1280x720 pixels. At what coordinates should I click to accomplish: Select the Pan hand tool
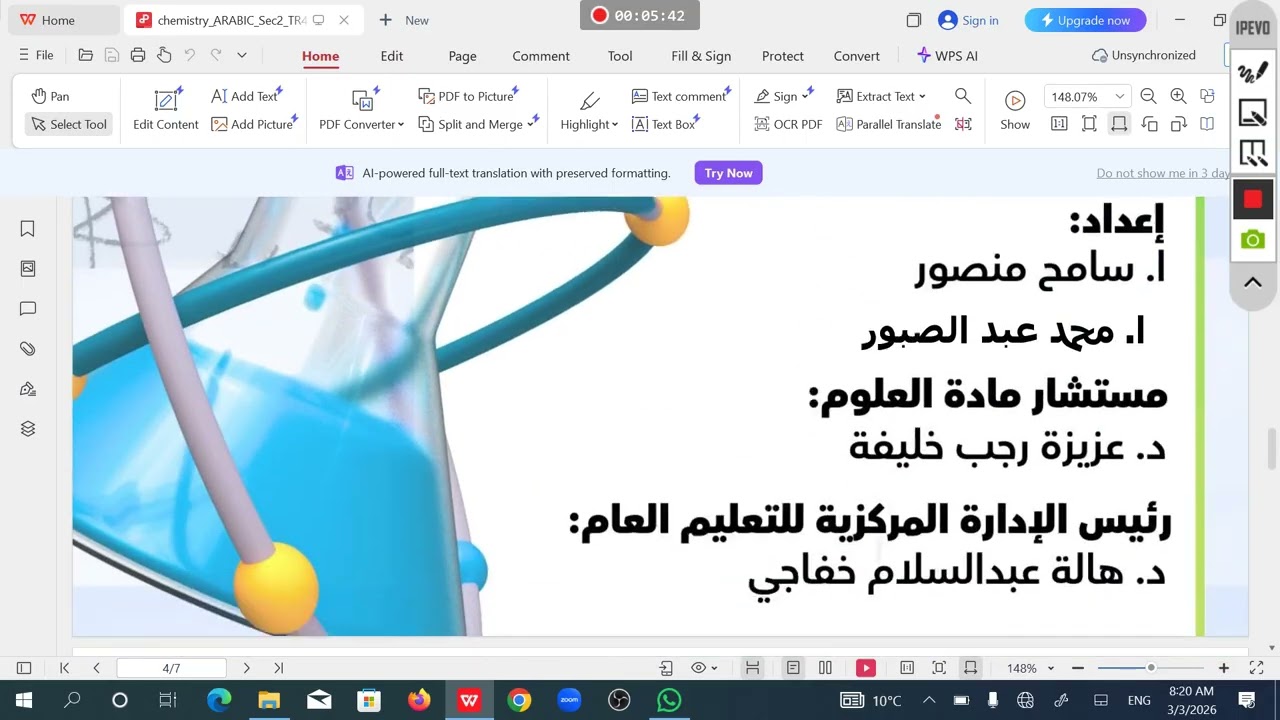click(x=50, y=96)
